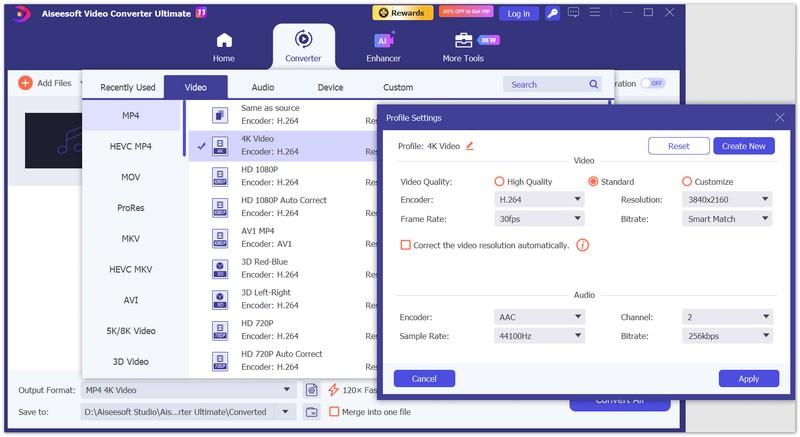Open the hamburger menu icon
The height and width of the screenshot is (437, 800).
pyautogui.click(x=595, y=12)
